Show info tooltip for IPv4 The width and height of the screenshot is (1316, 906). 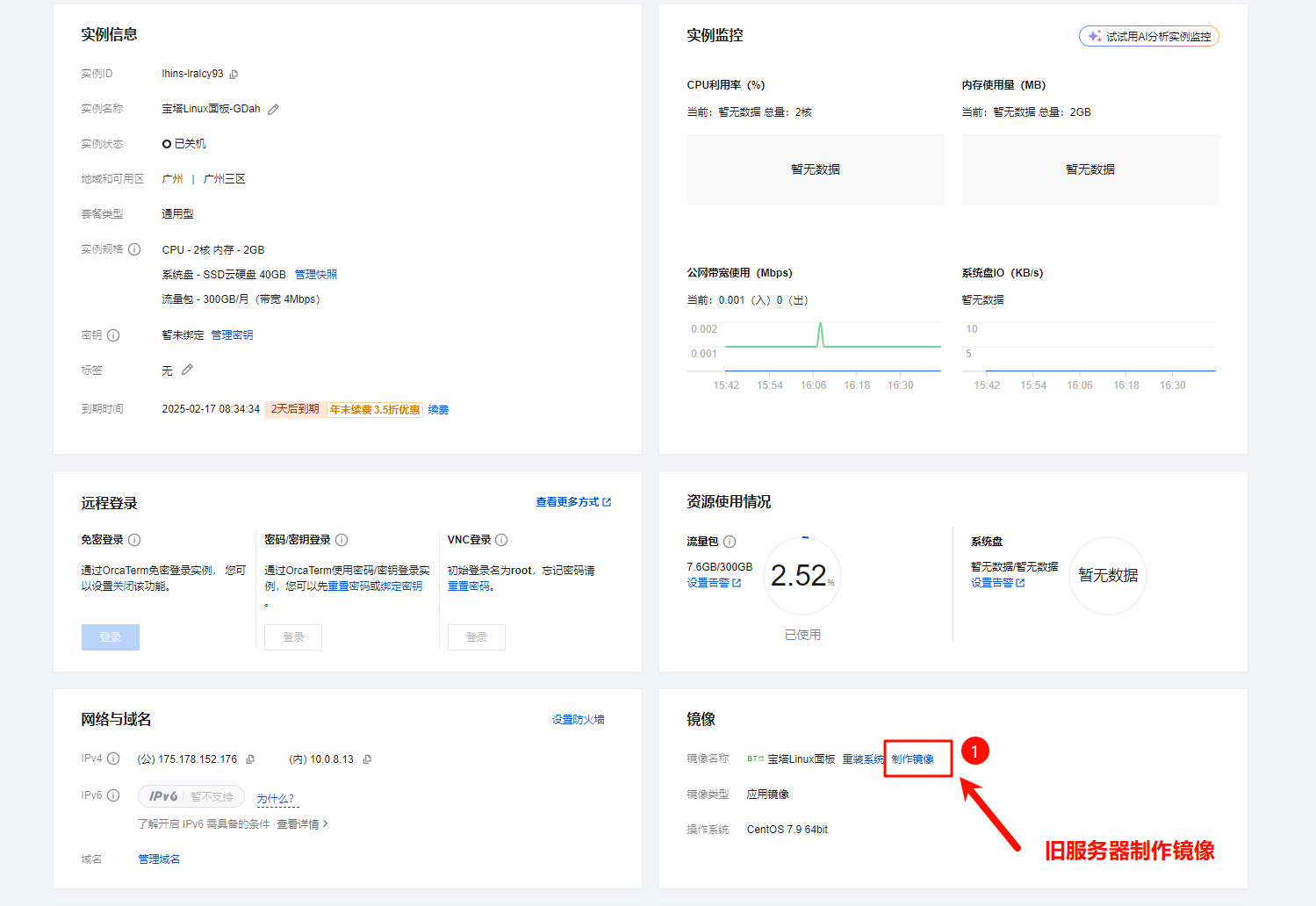[113, 759]
